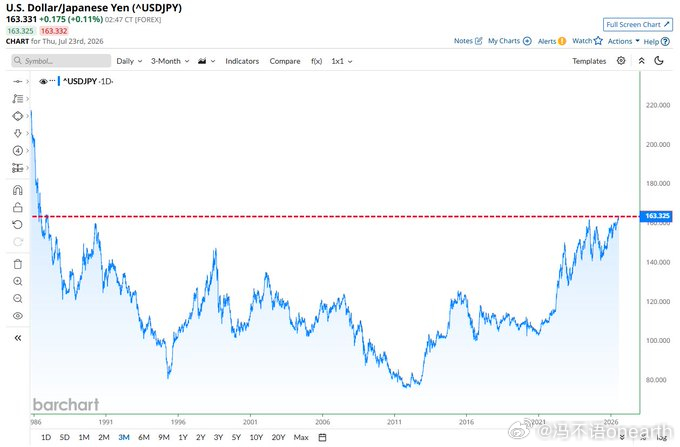Click the green 163.325 bid price
This screenshot has height=447, width=680.
point(20,31)
